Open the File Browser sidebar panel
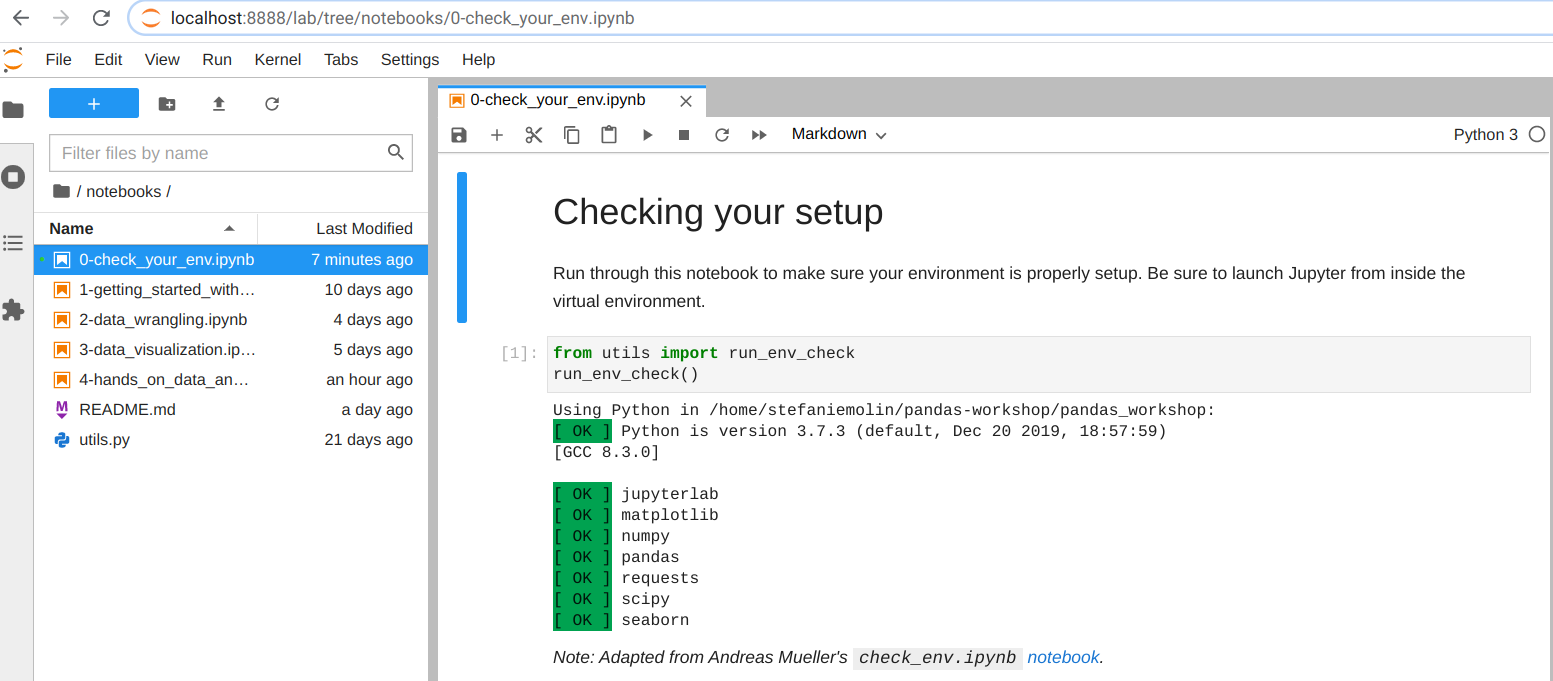The image size is (1553, 681). click(13, 110)
